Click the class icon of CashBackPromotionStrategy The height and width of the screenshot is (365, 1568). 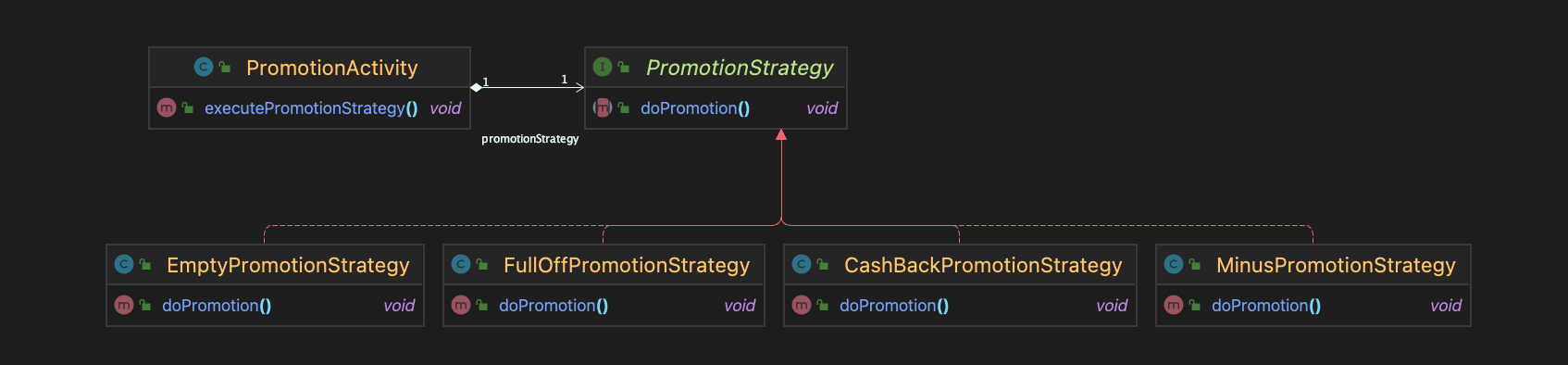point(802,264)
